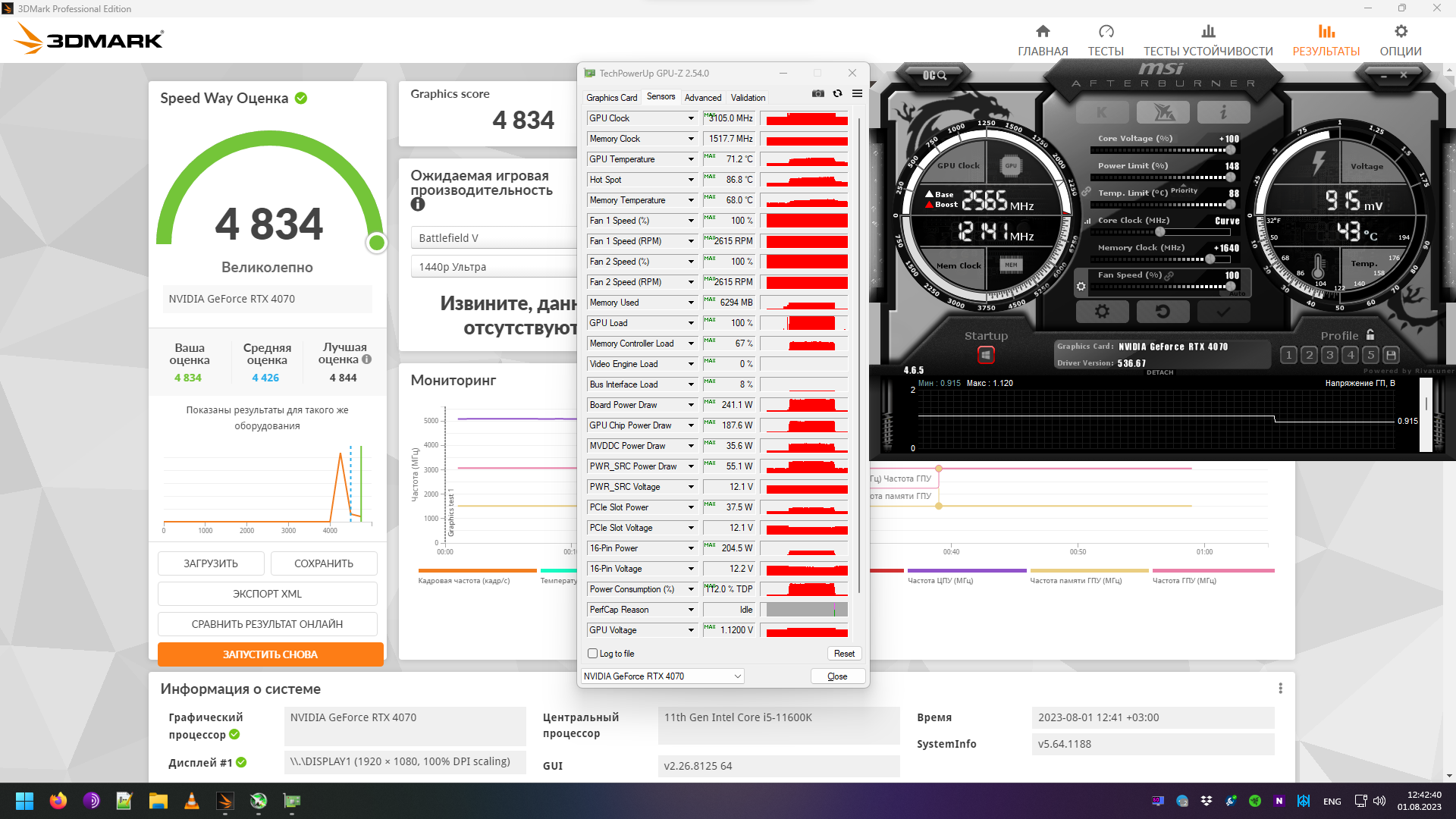Toggle the Apply at Windows Startup button
Screen dimensions: 1456x819
coord(985,355)
